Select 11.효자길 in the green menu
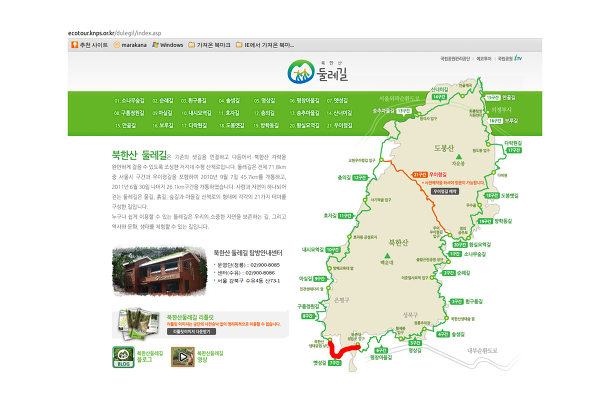This screenshot has height=408, width=610. click(x=229, y=113)
